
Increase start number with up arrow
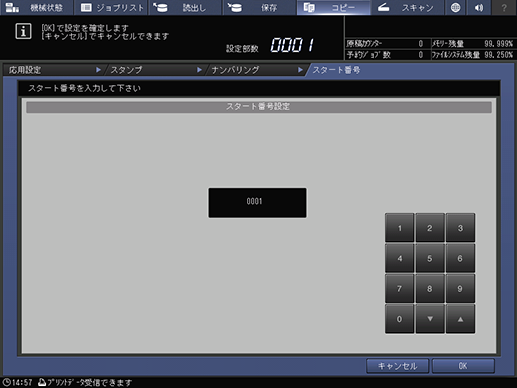(460, 319)
